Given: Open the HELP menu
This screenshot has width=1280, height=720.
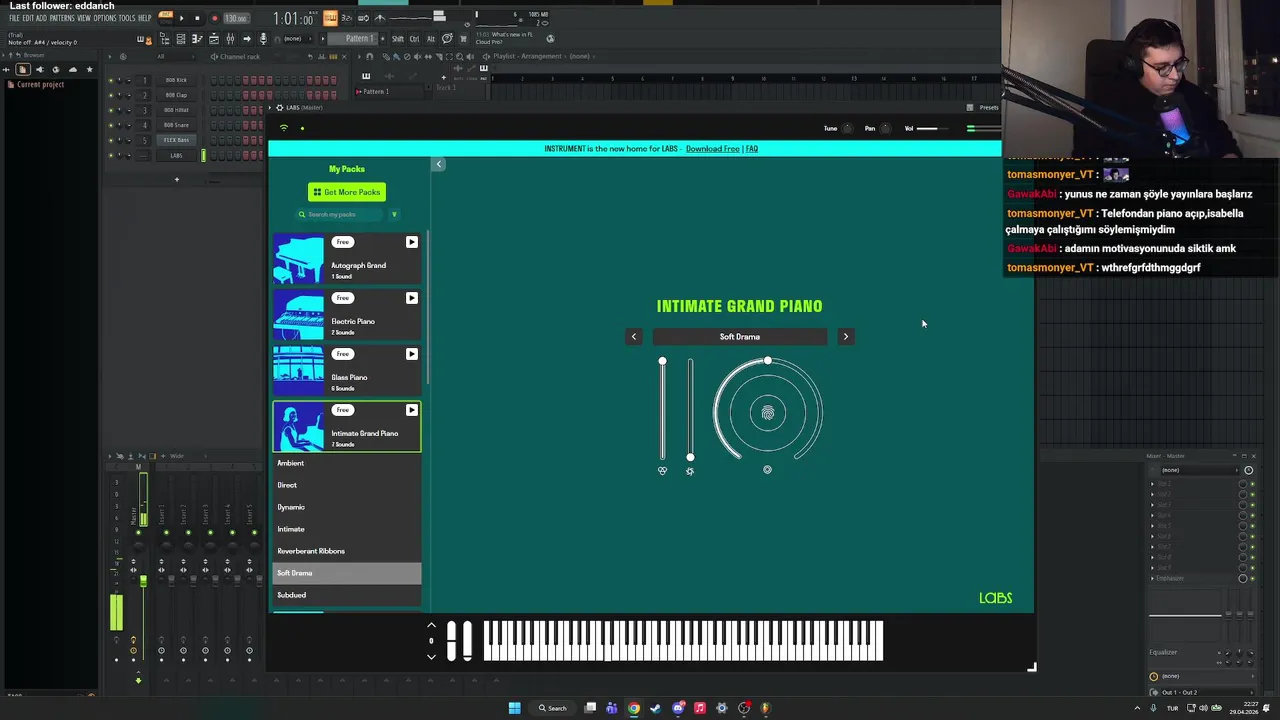Looking at the screenshot, I should [144, 18].
